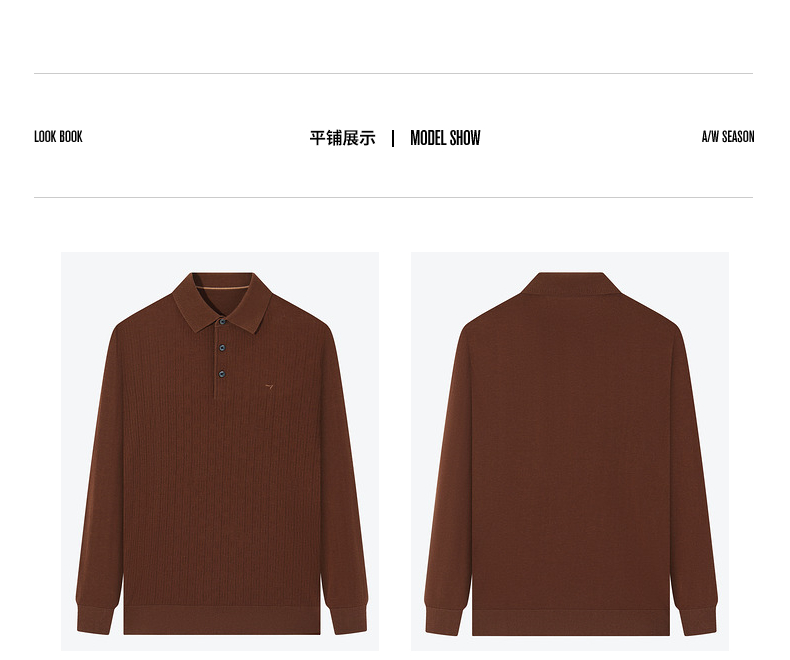Click the front sweater's left sleeve cuff
This screenshot has width=790, height=660.
95,619
